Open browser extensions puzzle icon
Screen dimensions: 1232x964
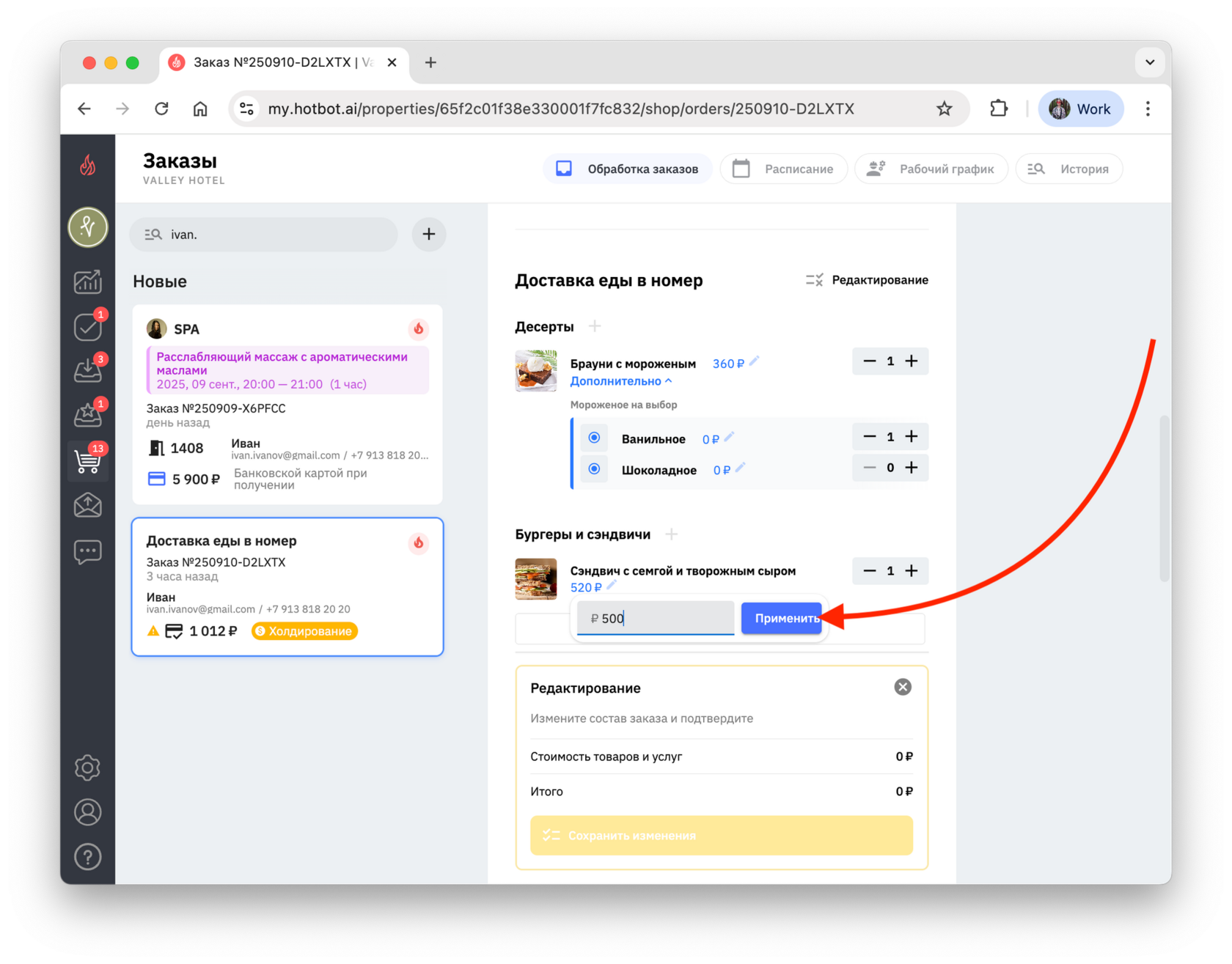click(x=999, y=109)
